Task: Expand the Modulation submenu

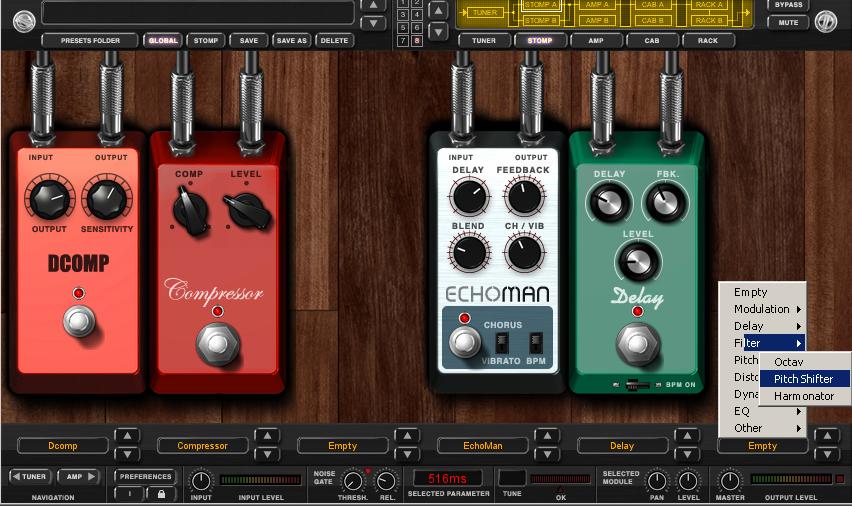Action: pos(762,309)
